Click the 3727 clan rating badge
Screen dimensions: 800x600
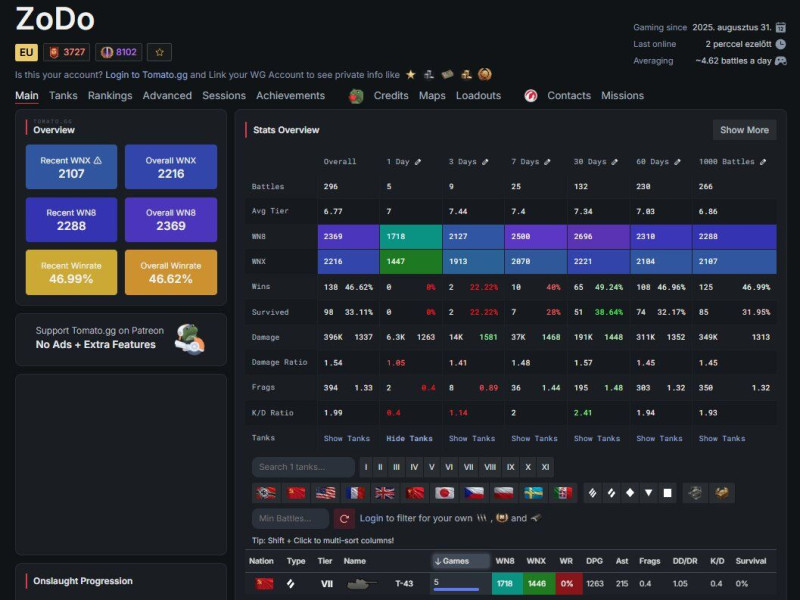click(66, 52)
